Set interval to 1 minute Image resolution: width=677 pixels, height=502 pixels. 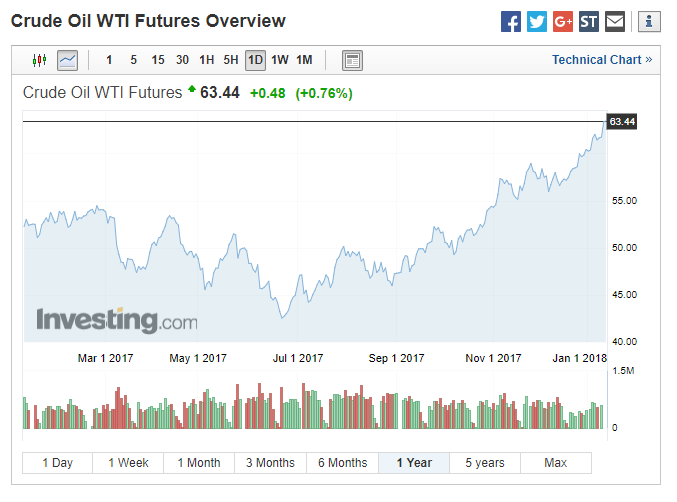tap(109, 60)
